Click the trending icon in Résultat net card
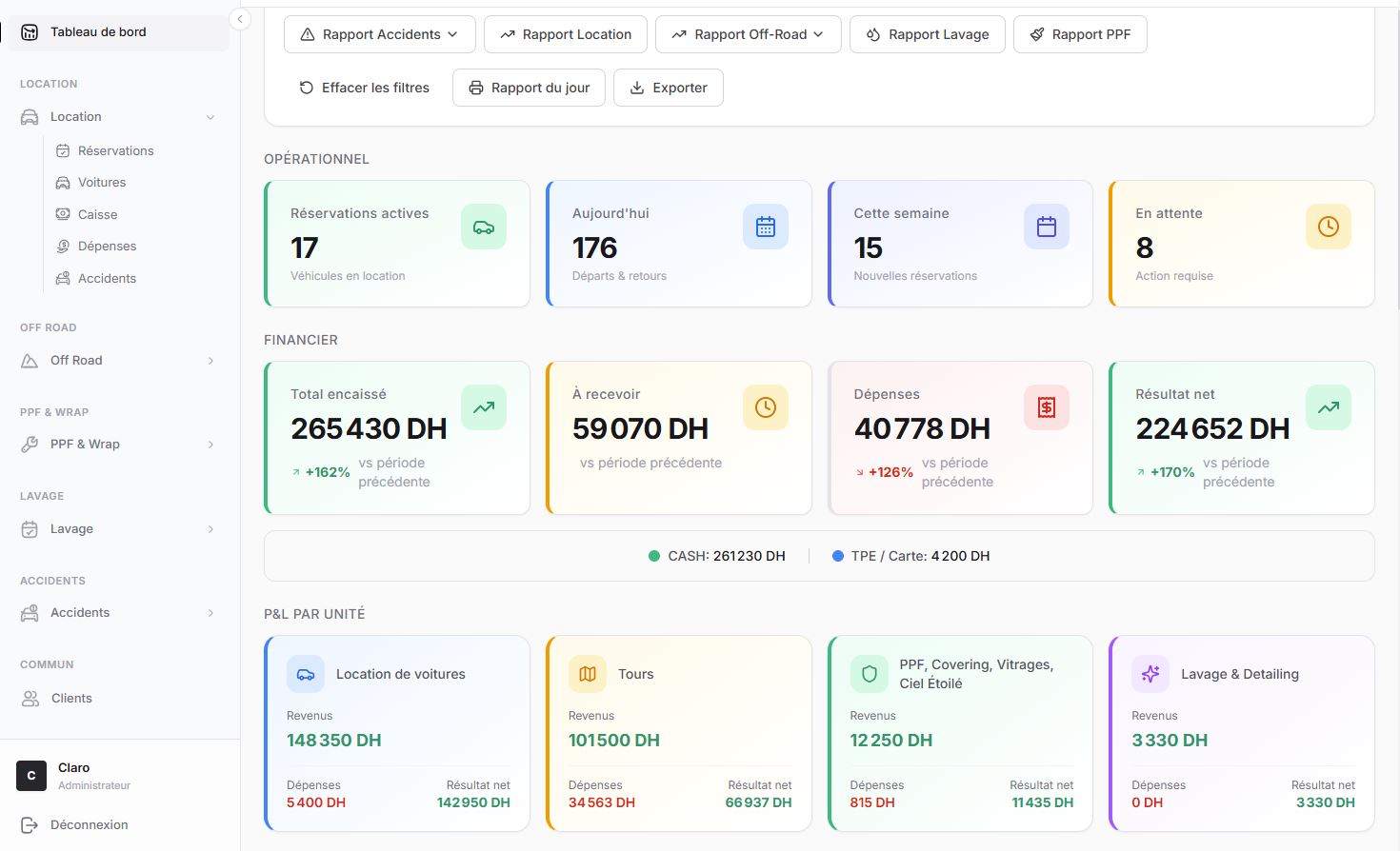The height and width of the screenshot is (851, 1400). coord(1328,407)
